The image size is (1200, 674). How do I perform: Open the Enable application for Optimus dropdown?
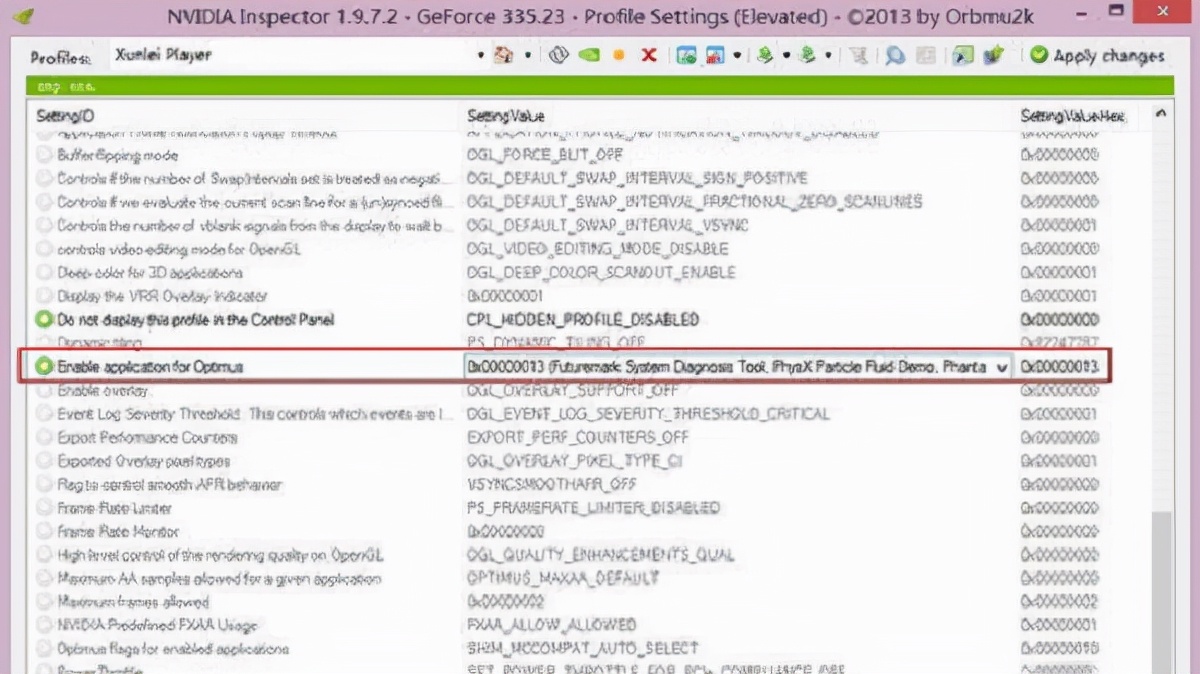point(1004,366)
